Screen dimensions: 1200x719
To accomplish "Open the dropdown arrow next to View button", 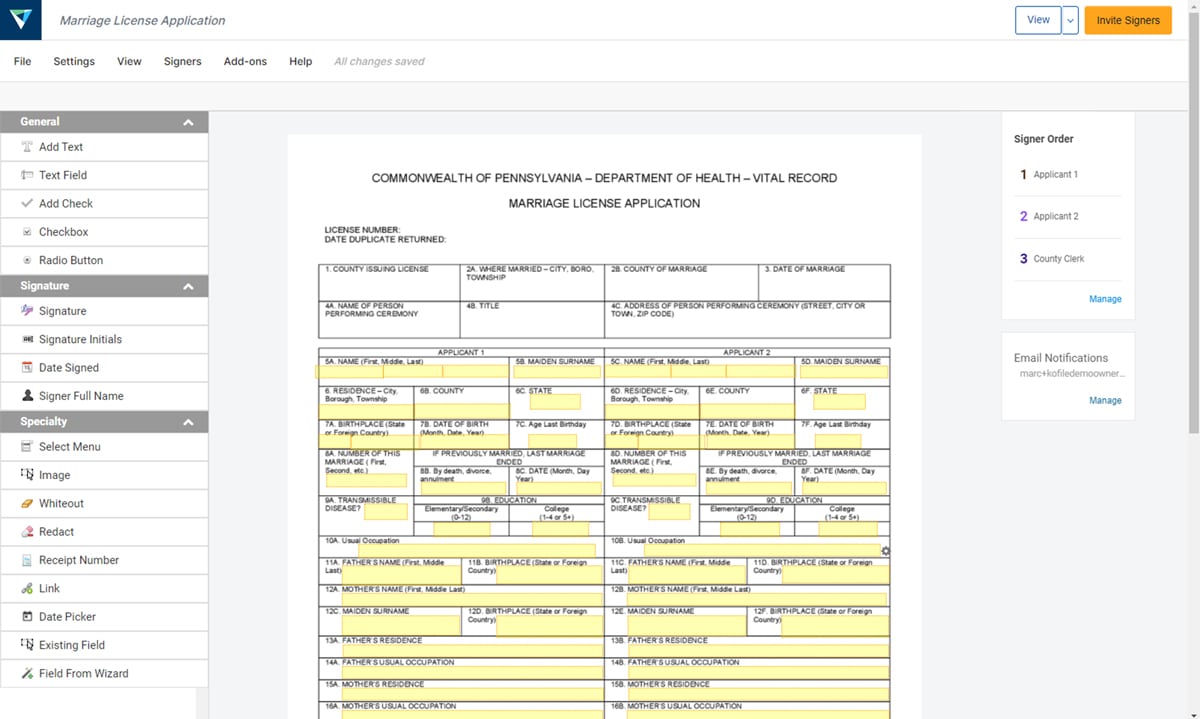I will click(x=1070, y=20).
